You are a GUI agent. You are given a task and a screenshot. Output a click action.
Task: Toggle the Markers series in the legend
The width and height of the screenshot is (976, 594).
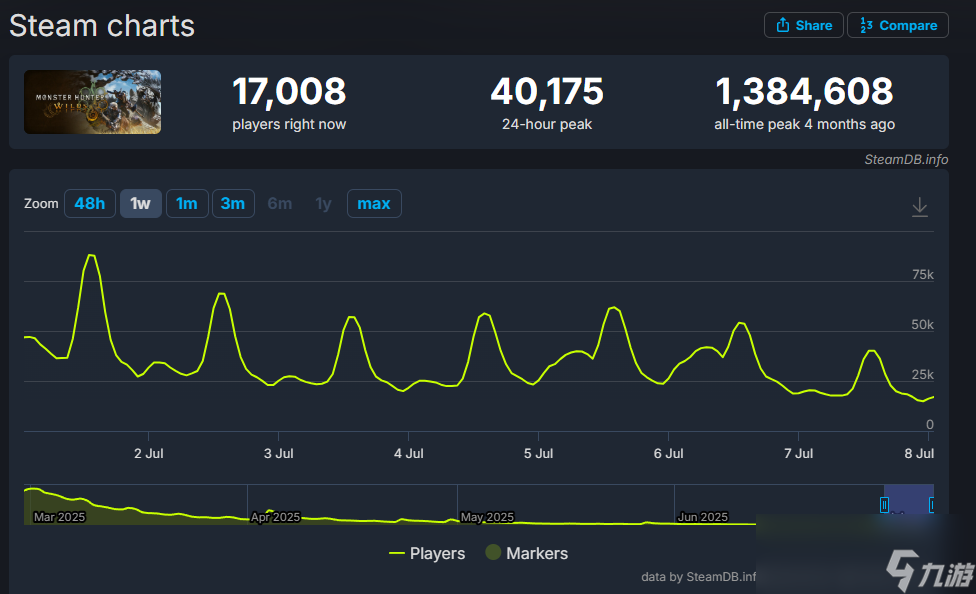[x=527, y=553]
